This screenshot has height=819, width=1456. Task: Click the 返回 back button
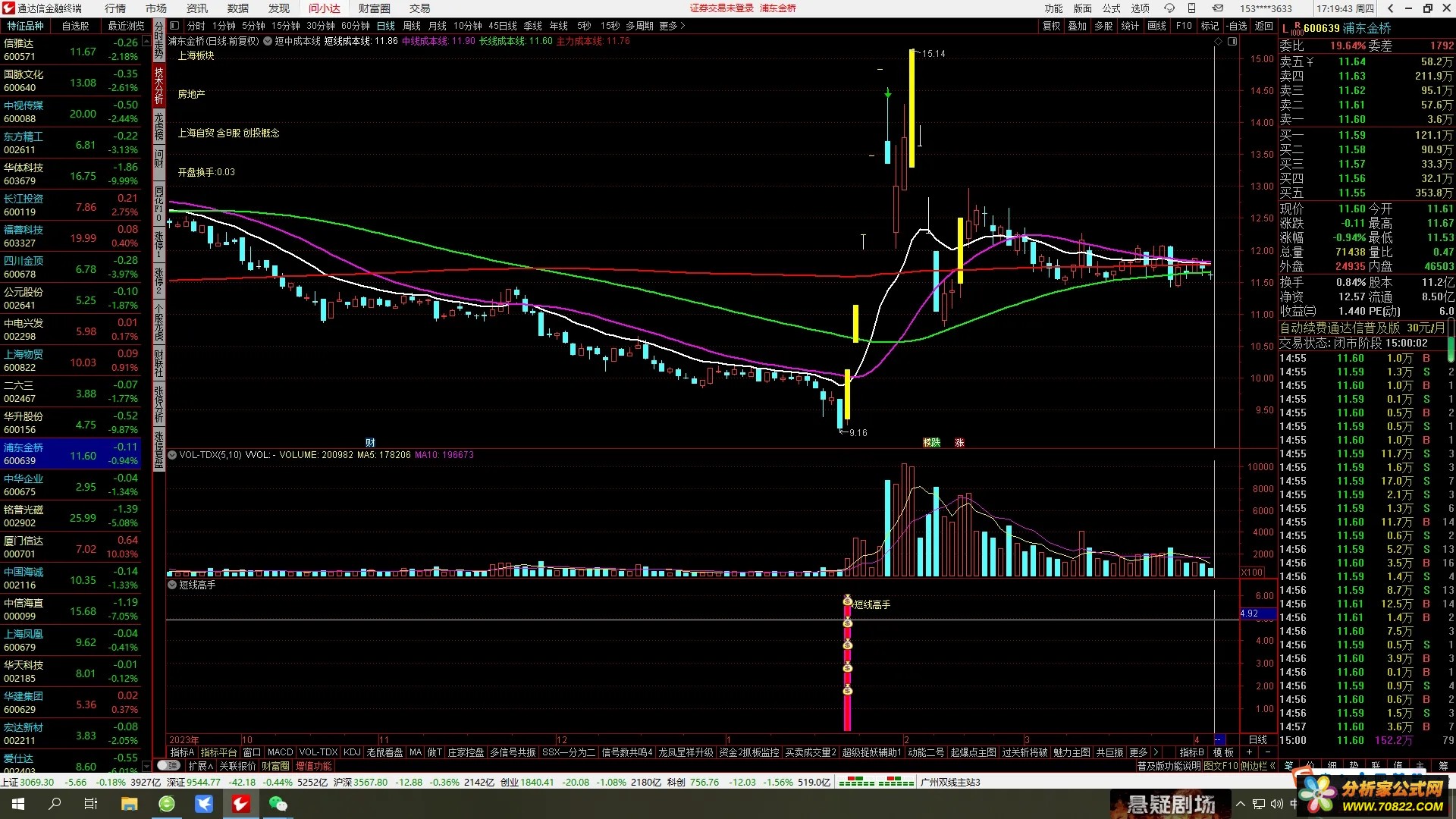pos(1263,26)
